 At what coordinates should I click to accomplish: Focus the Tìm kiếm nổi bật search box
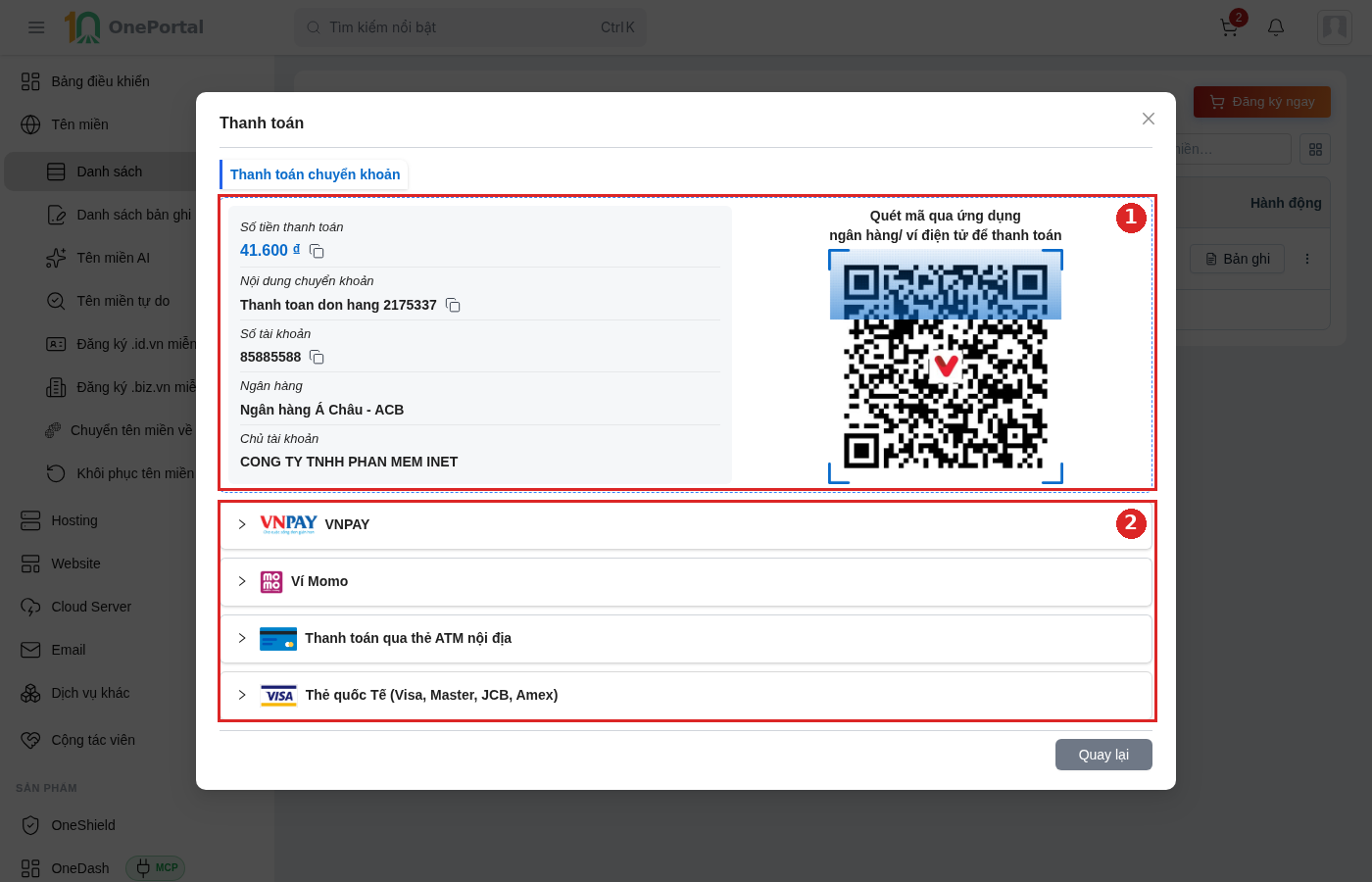[x=470, y=27]
